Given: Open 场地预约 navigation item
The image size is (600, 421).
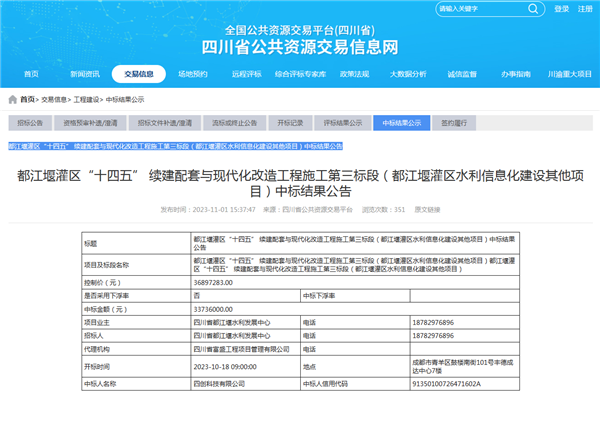Looking at the screenshot, I should (193, 74).
